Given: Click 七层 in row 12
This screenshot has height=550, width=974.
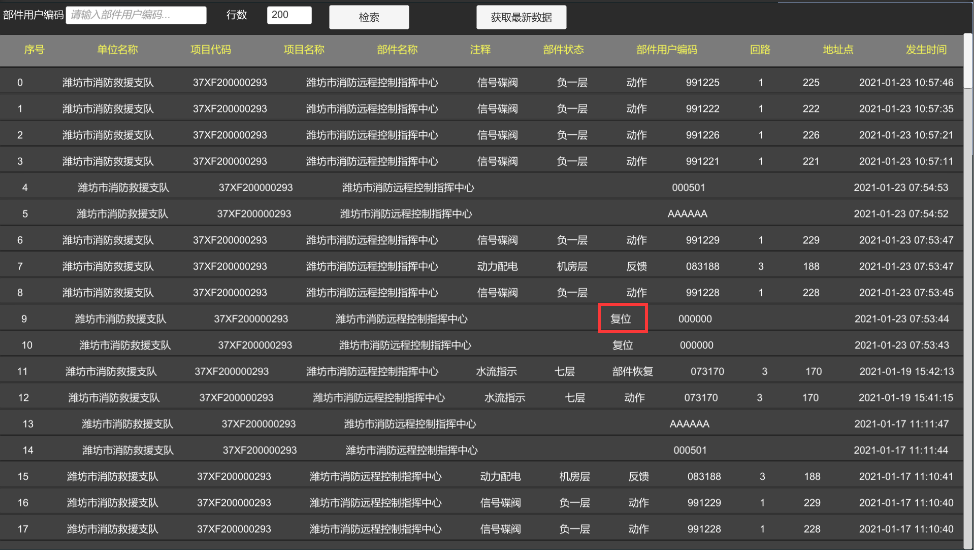Looking at the screenshot, I should tap(575, 398).
